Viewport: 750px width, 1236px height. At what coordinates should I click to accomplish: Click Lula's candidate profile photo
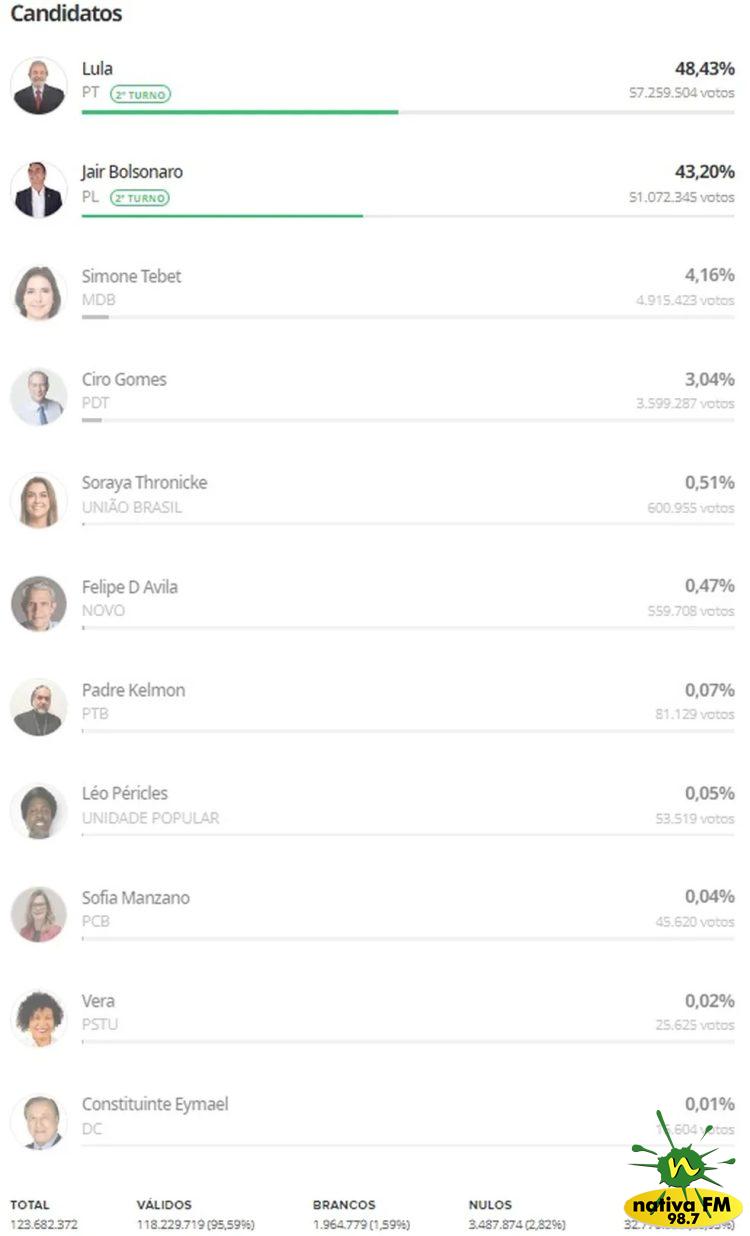pos(38,85)
